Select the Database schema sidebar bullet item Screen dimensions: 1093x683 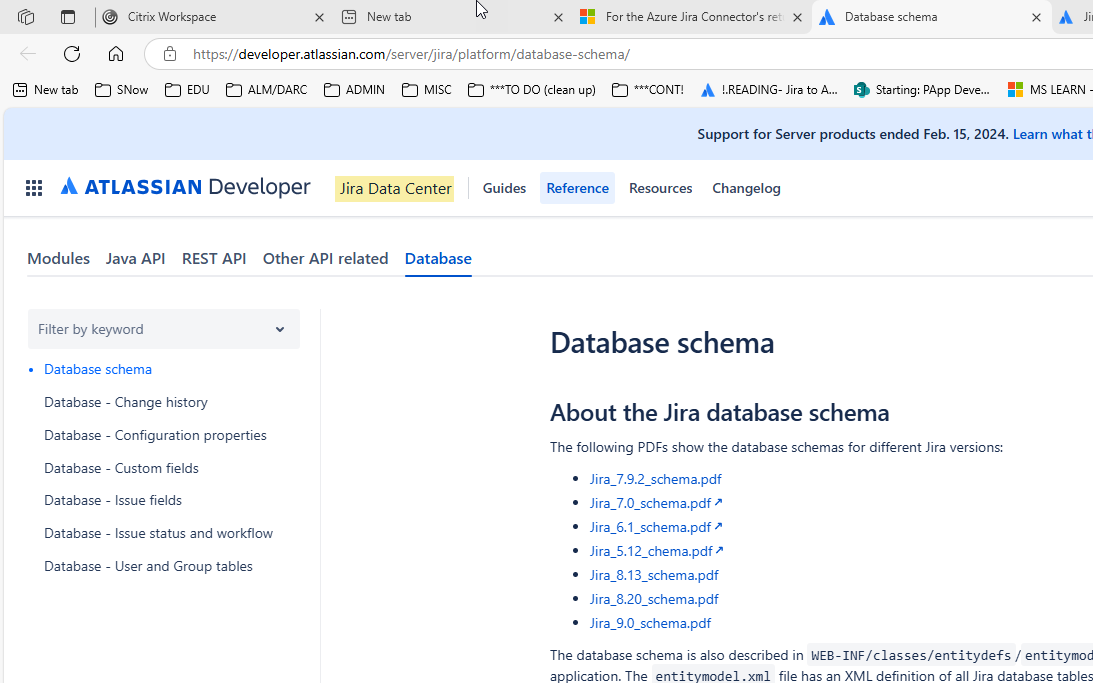point(97,369)
